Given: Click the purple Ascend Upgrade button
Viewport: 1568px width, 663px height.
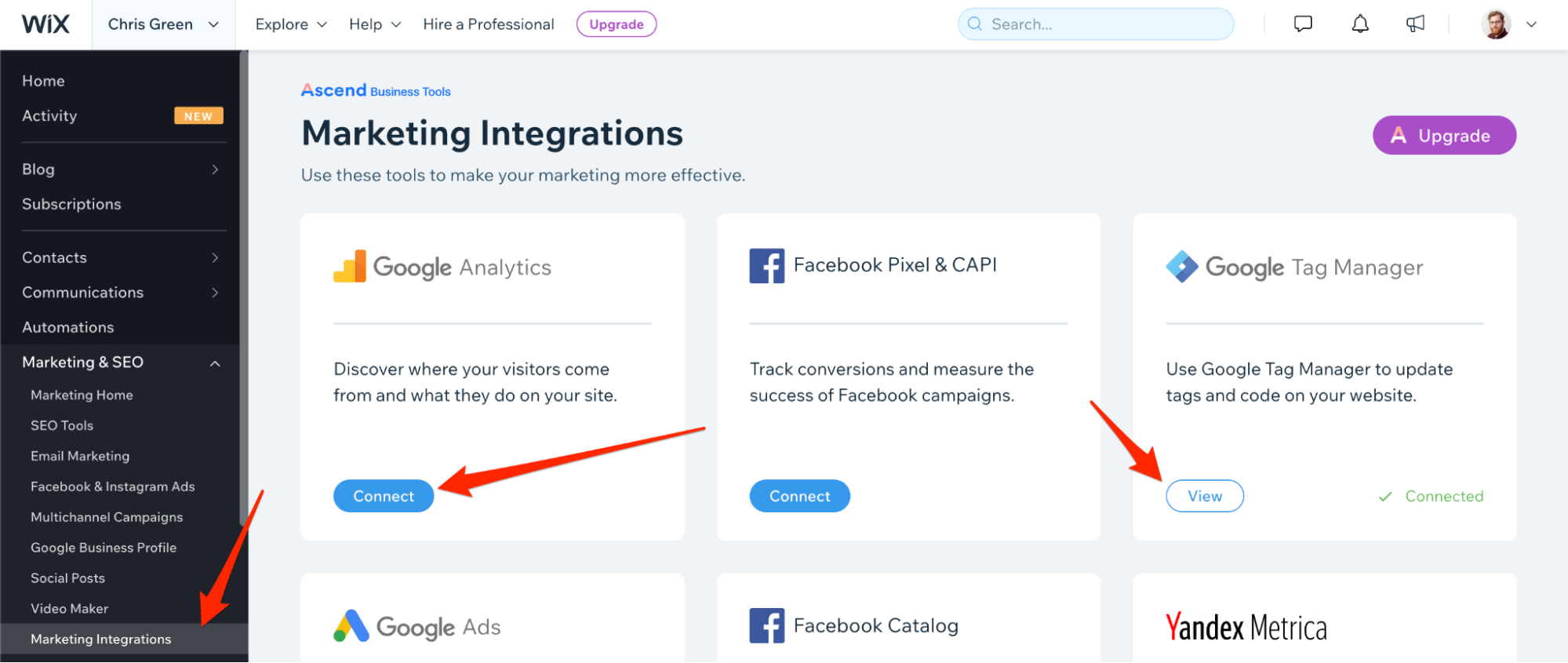Looking at the screenshot, I should click(1443, 136).
